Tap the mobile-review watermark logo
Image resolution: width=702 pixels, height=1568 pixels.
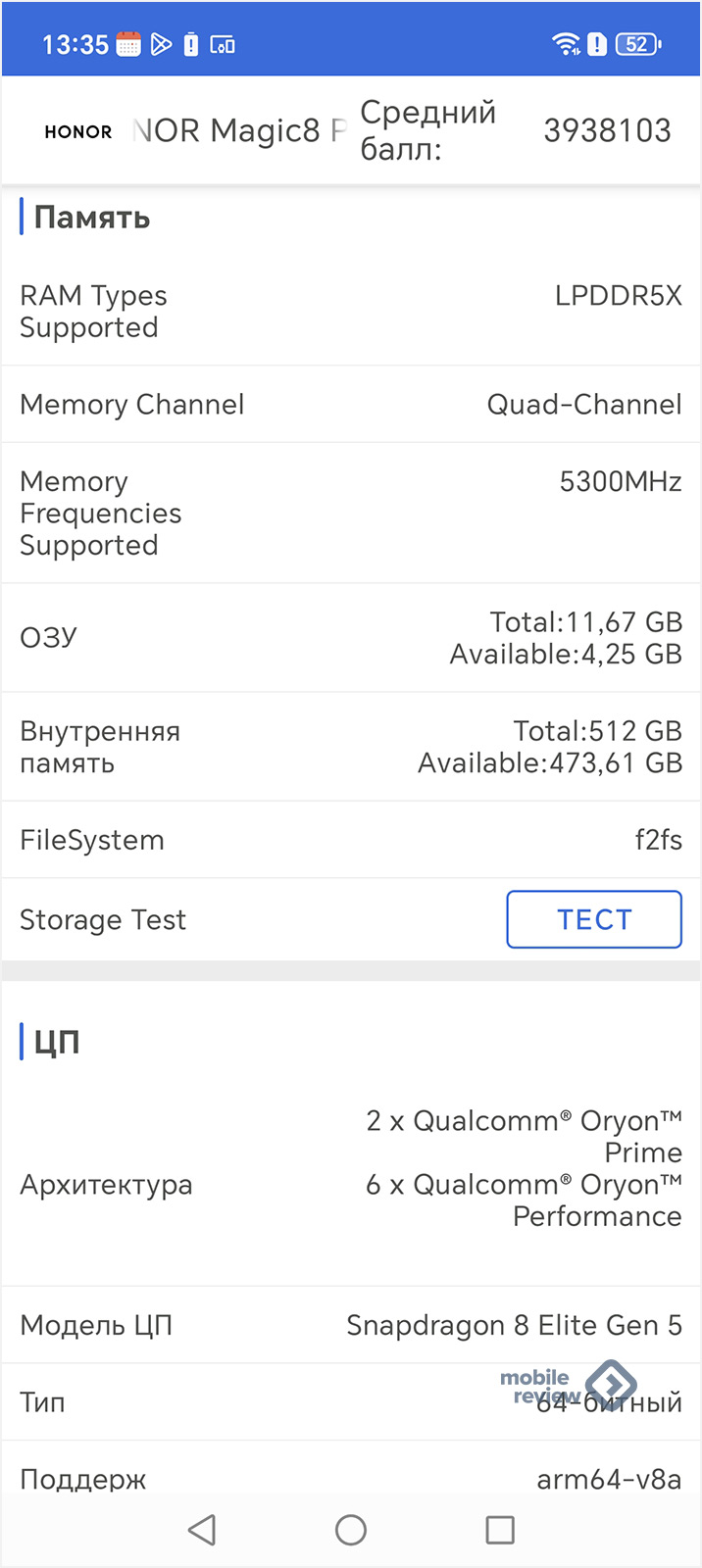(569, 1384)
